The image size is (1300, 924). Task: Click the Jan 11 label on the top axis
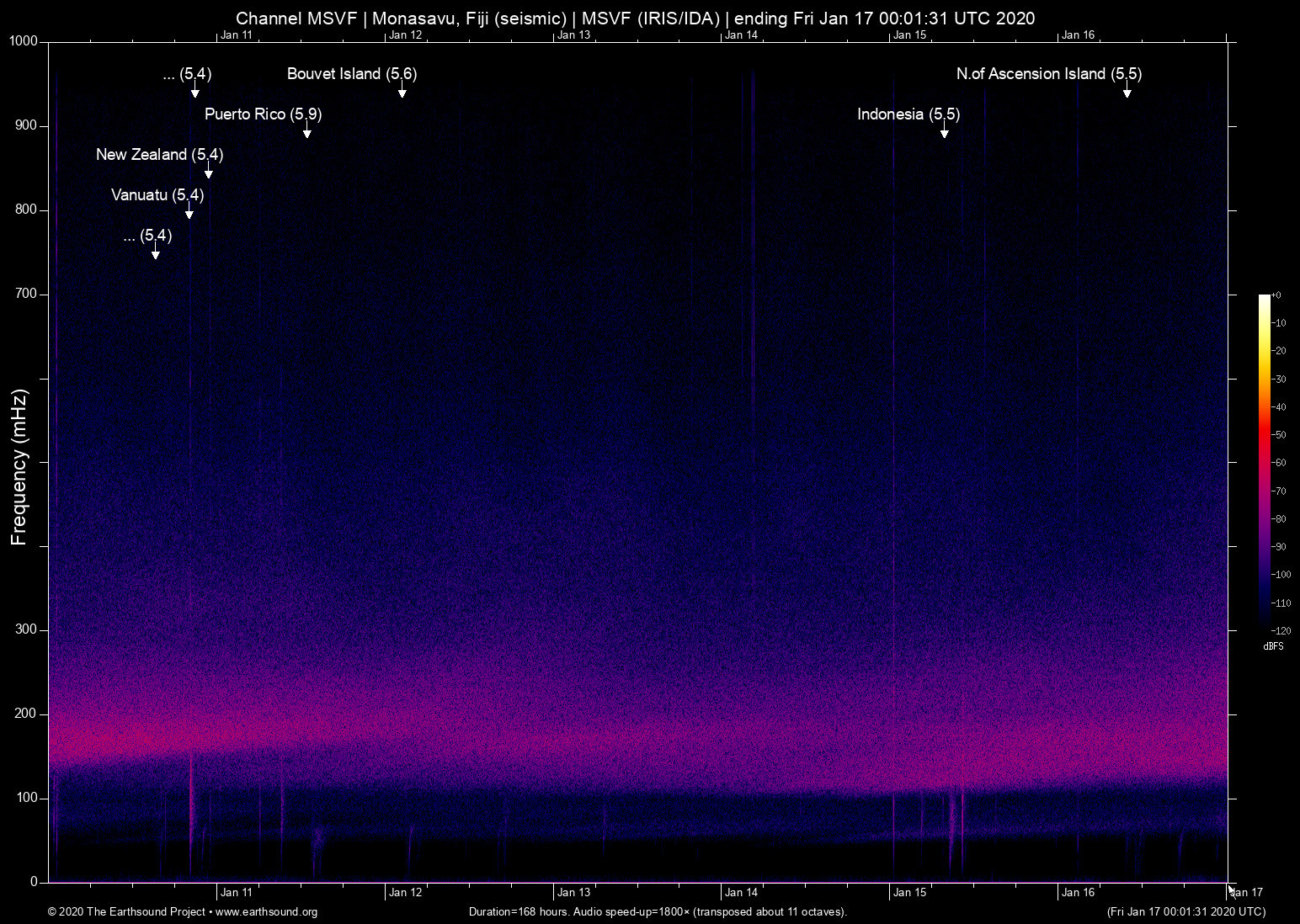[237, 35]
